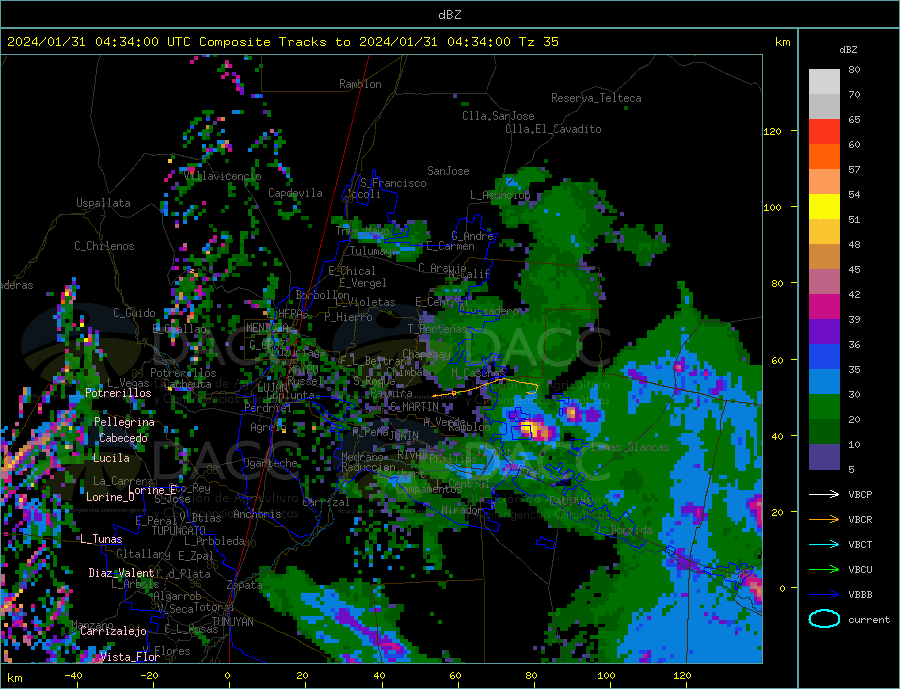Image resolution: width=900 pixels, height=689 pixels.
Task: Select the slate 10-5 dBZ swatch
Action: coord(824,457)
